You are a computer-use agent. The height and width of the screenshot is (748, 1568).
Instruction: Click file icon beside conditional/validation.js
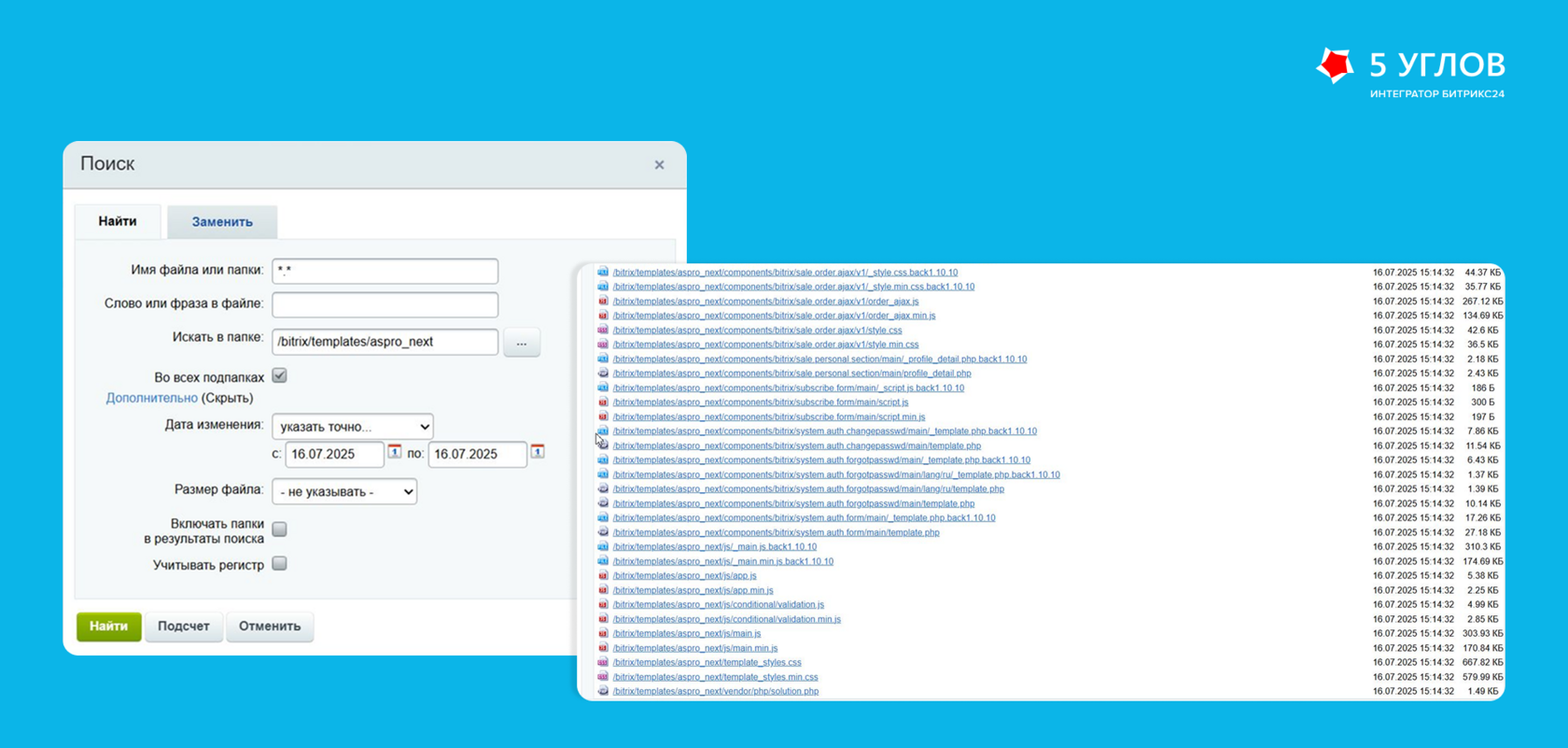(603, 604)
